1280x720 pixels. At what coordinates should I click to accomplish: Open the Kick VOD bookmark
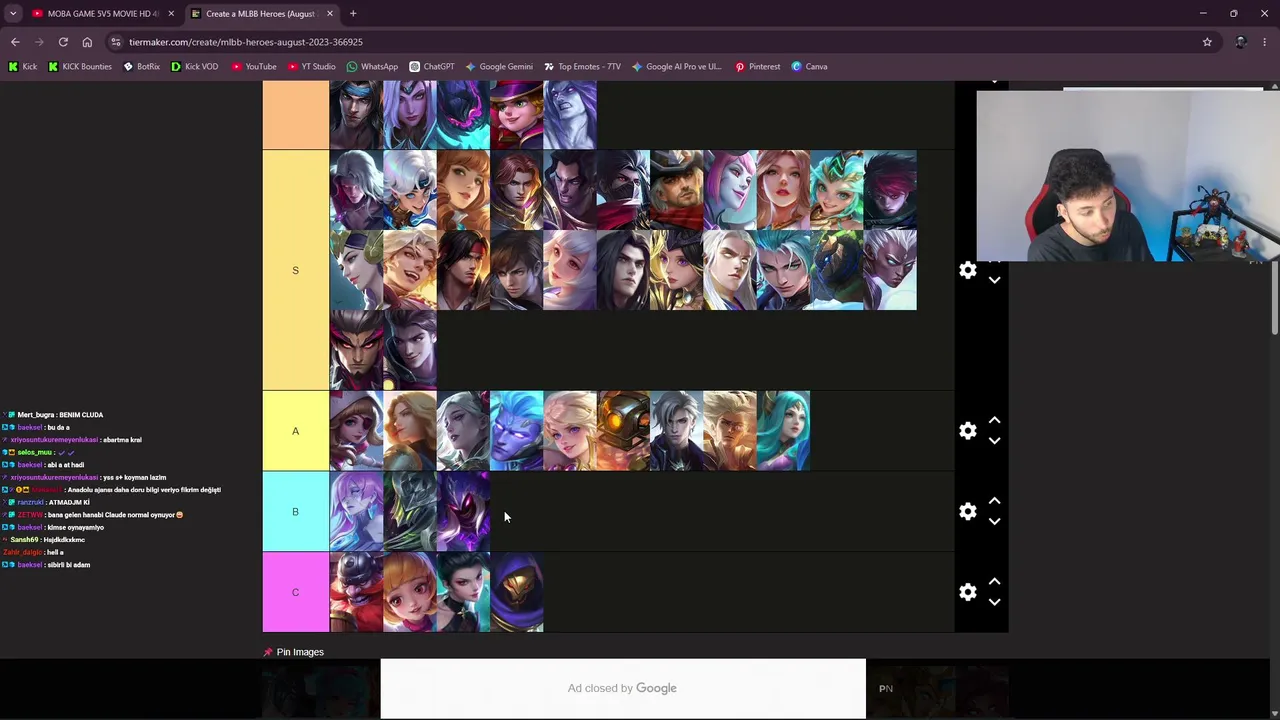(194, 67)
